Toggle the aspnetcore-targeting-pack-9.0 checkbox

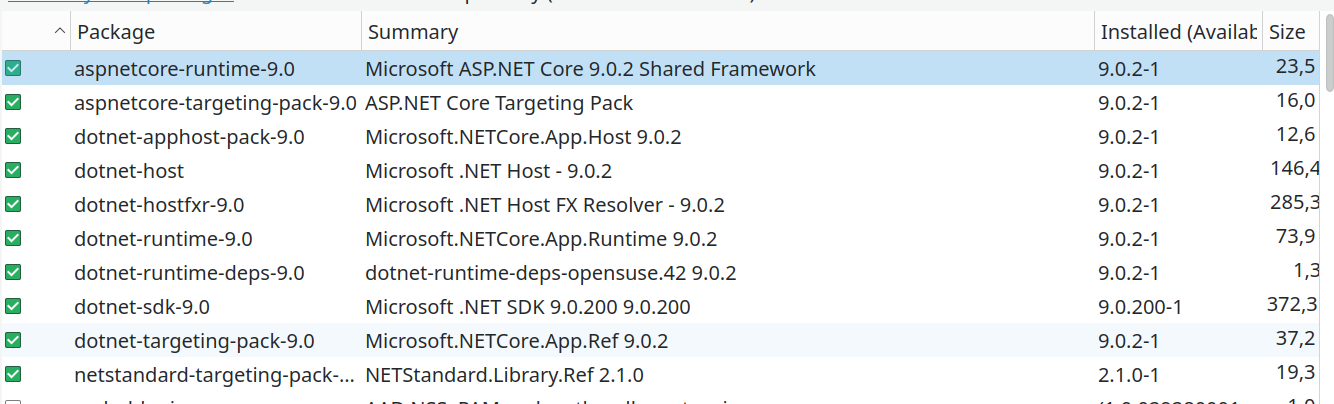coord(13,103)
